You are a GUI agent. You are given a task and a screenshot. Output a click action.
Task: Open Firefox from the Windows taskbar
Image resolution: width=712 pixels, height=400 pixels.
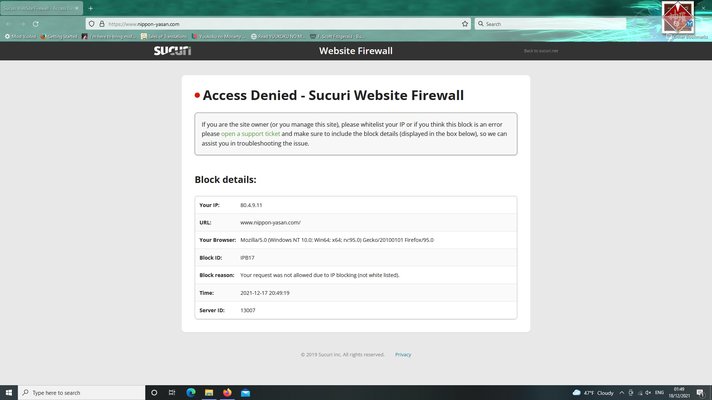click(x=227, y=393)
